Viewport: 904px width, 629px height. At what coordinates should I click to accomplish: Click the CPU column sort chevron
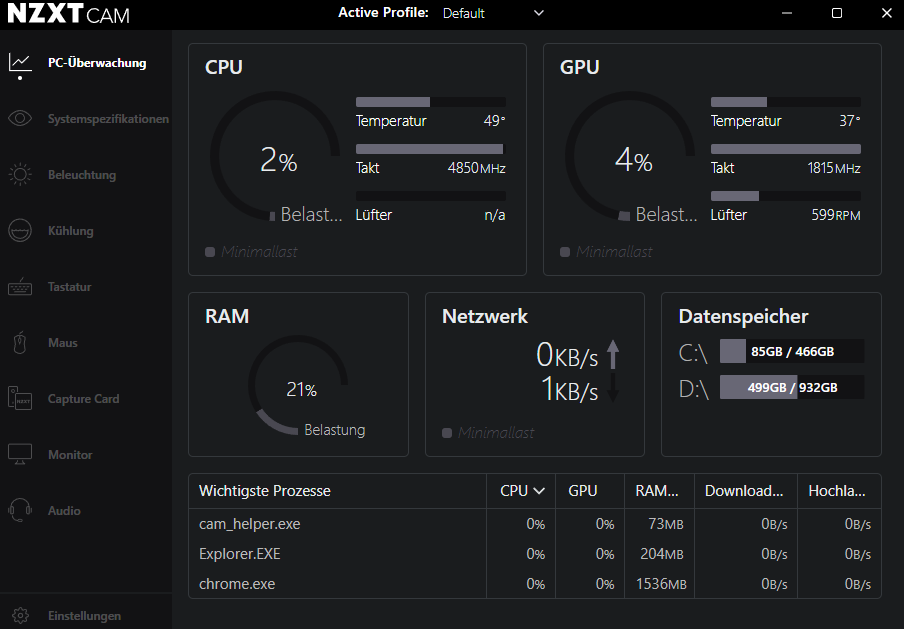coord(539,491)
